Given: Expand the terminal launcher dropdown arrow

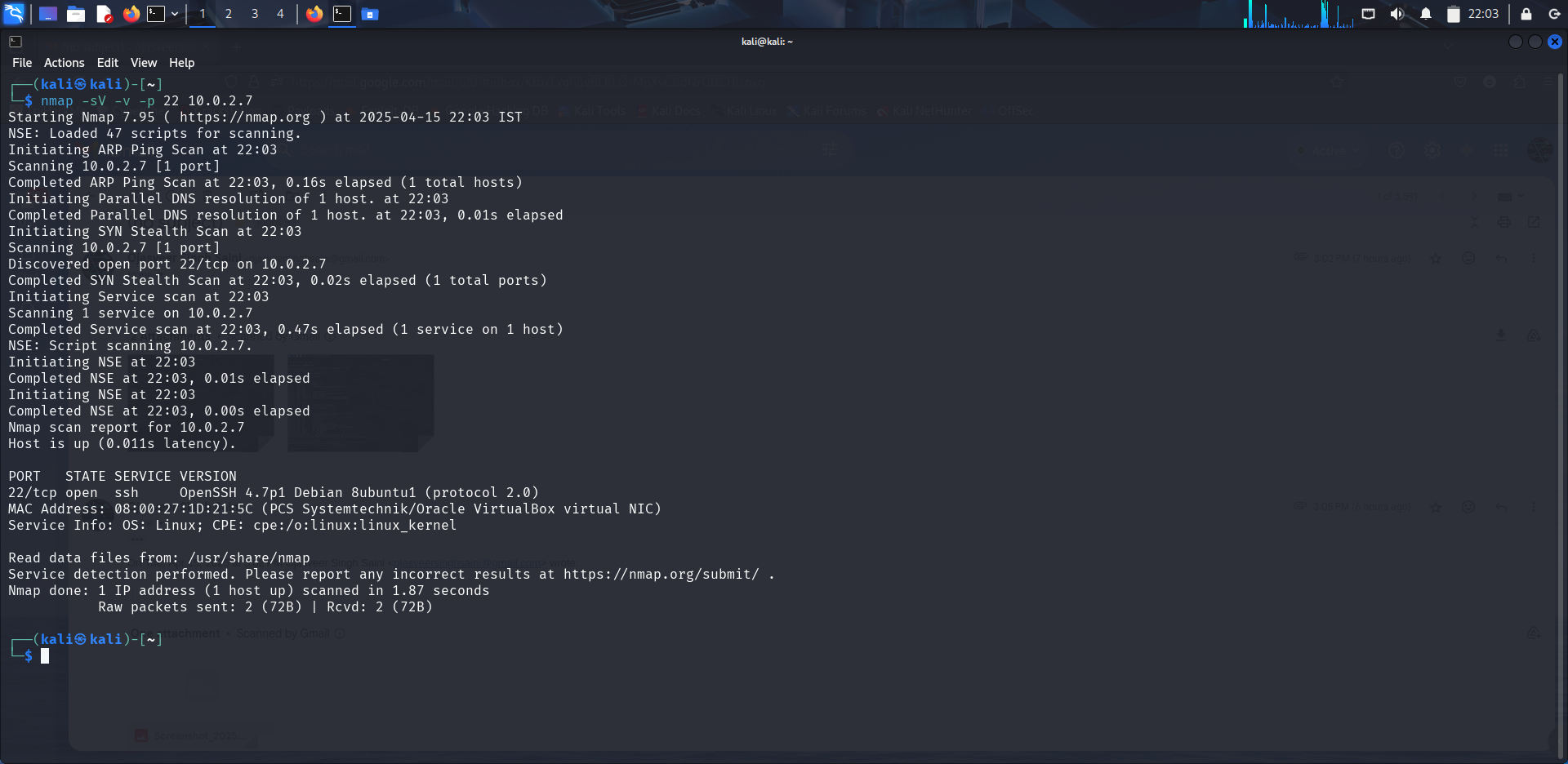Looking at the screenshot, I should click(x=175, y=14).
